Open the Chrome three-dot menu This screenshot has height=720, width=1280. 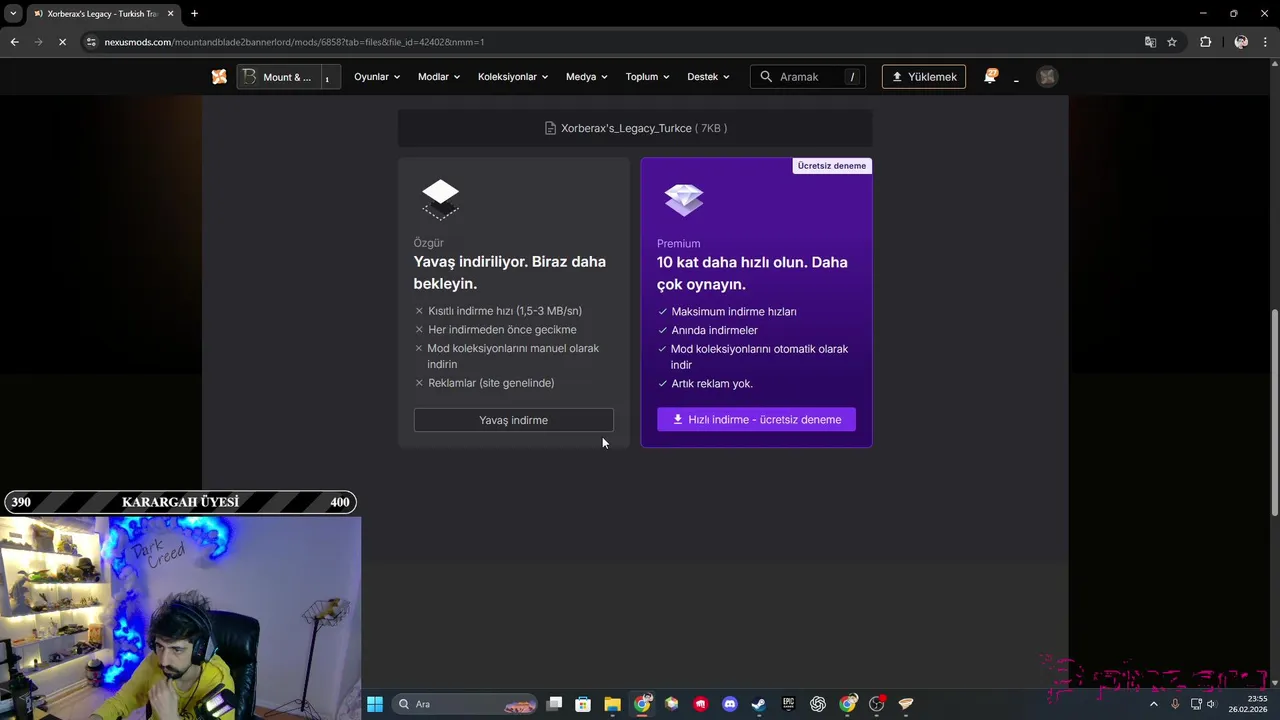(1266, 42)
